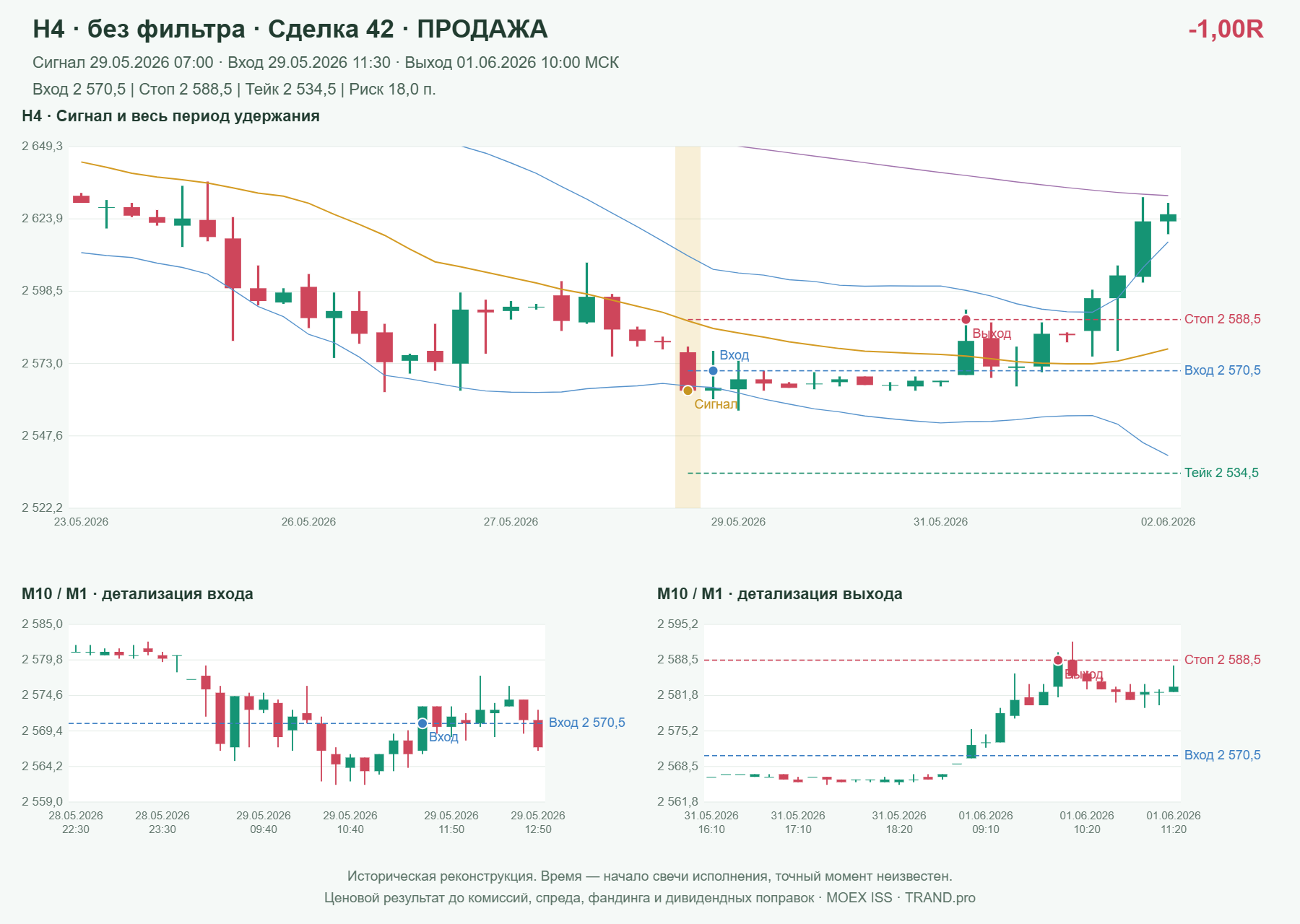
Task: Click the heading 'H4 · Сигнал и весь период удержания'
Action: coord(170,116)
